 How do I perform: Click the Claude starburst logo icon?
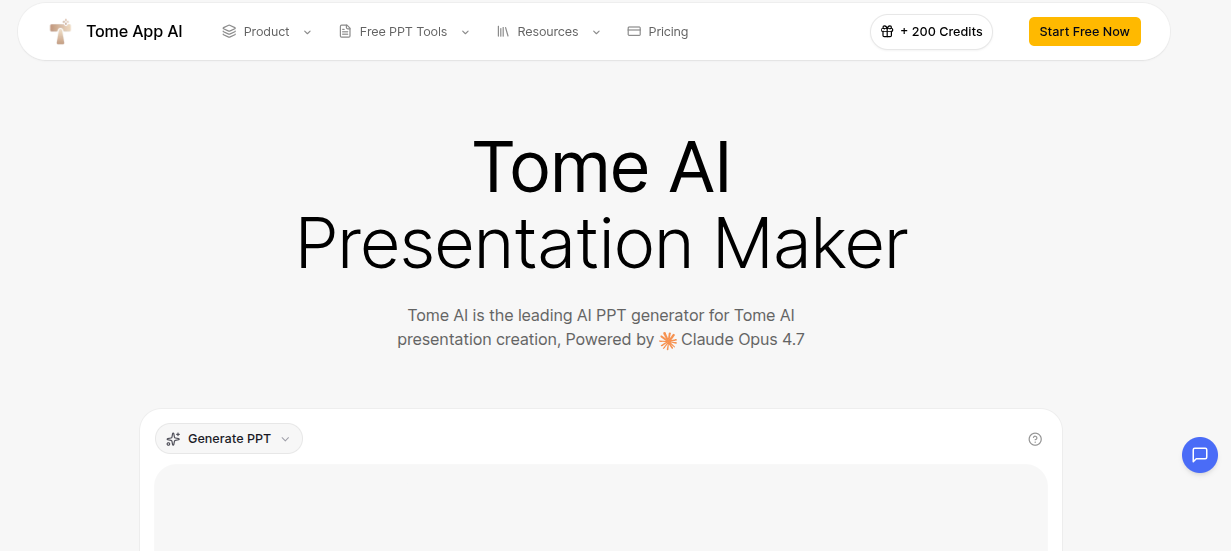(x=668, y=340)
